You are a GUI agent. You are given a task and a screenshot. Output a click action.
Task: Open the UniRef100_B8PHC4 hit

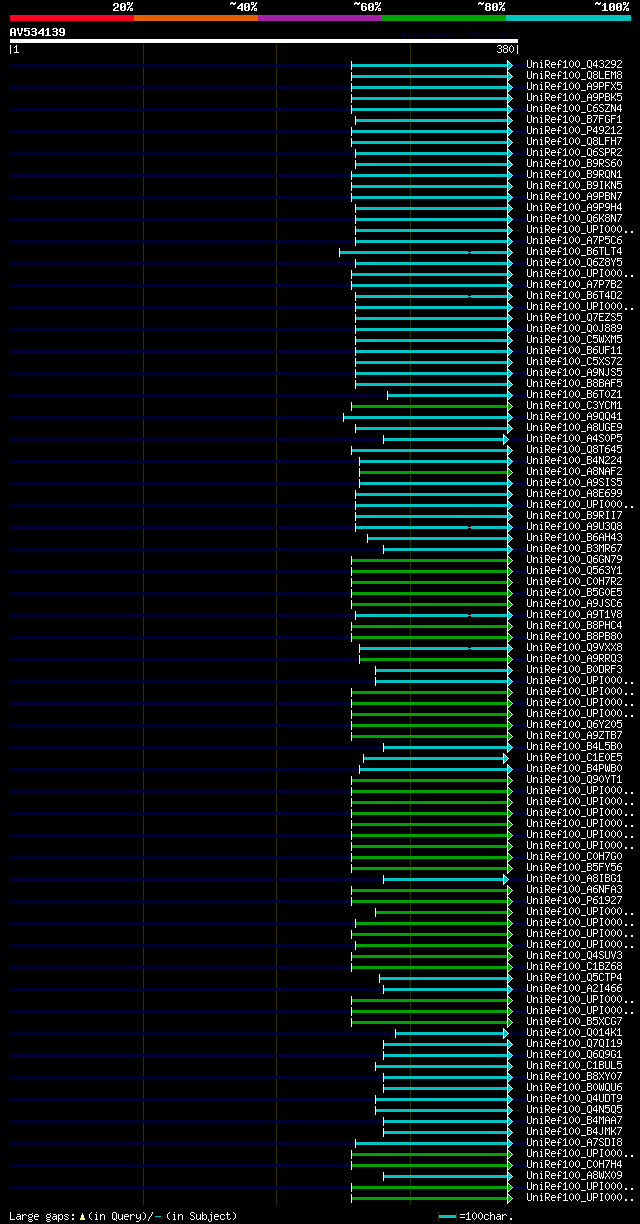pyautogui.click(x=574, y=625)
